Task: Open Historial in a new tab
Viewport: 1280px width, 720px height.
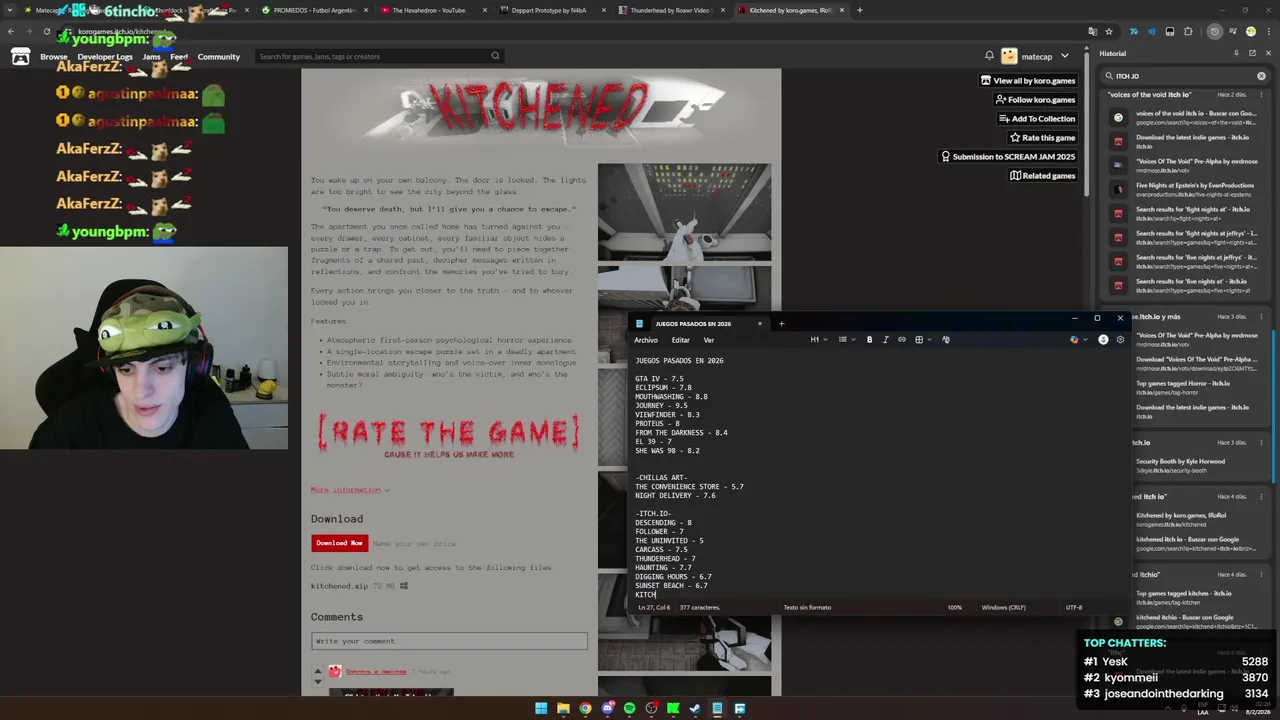Action: (1252, 53)
